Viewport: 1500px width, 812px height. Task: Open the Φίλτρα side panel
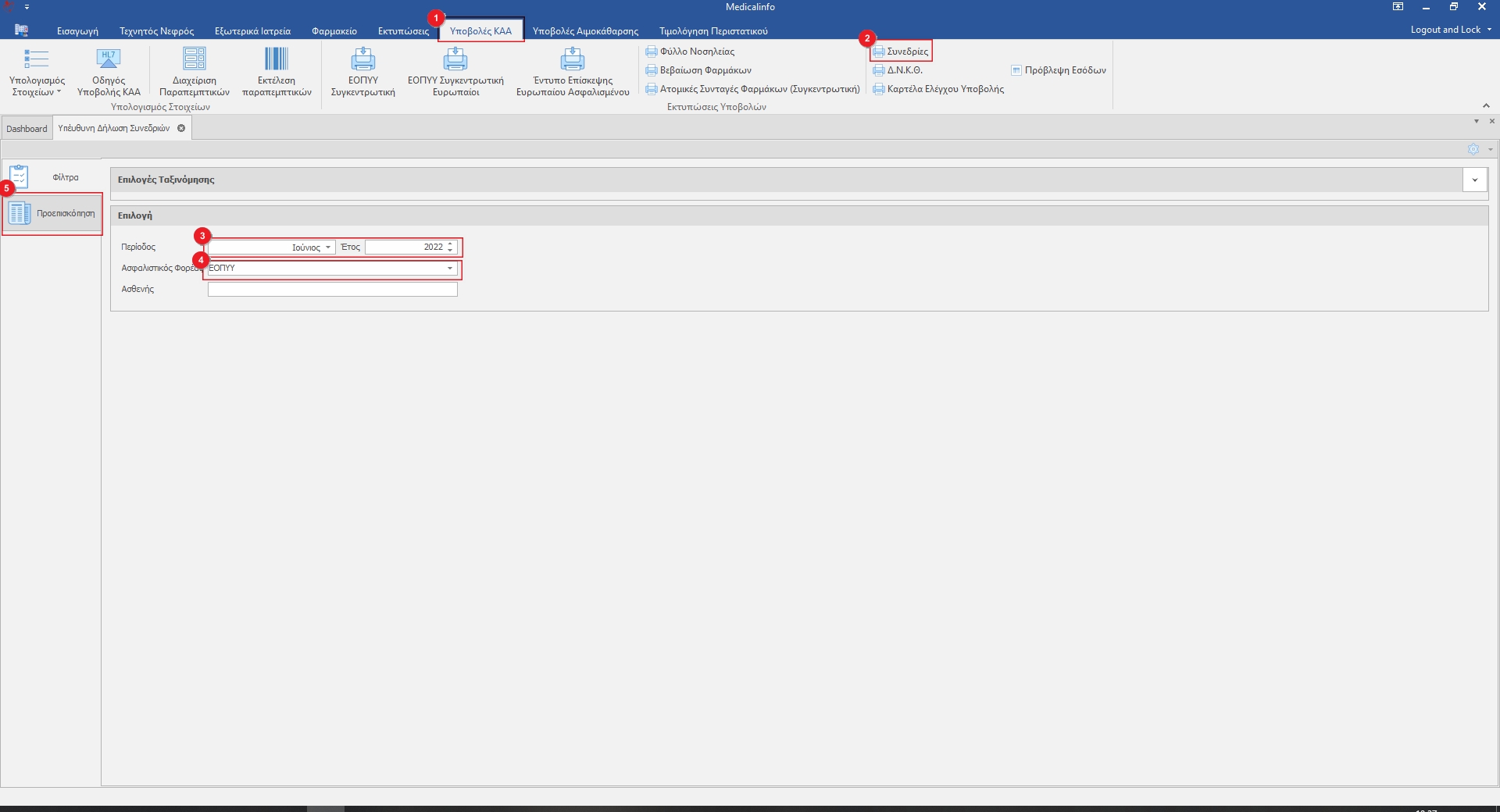pyautogui.click(x=20, y=177)
